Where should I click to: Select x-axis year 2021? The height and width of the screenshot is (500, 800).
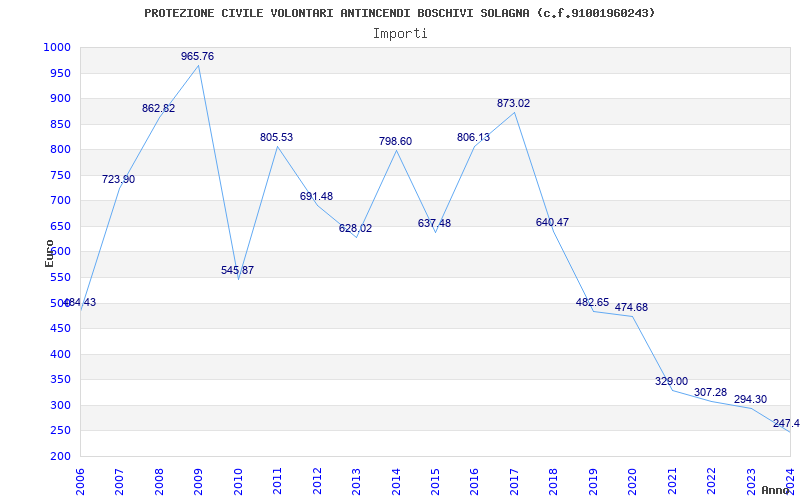[672, 480]
